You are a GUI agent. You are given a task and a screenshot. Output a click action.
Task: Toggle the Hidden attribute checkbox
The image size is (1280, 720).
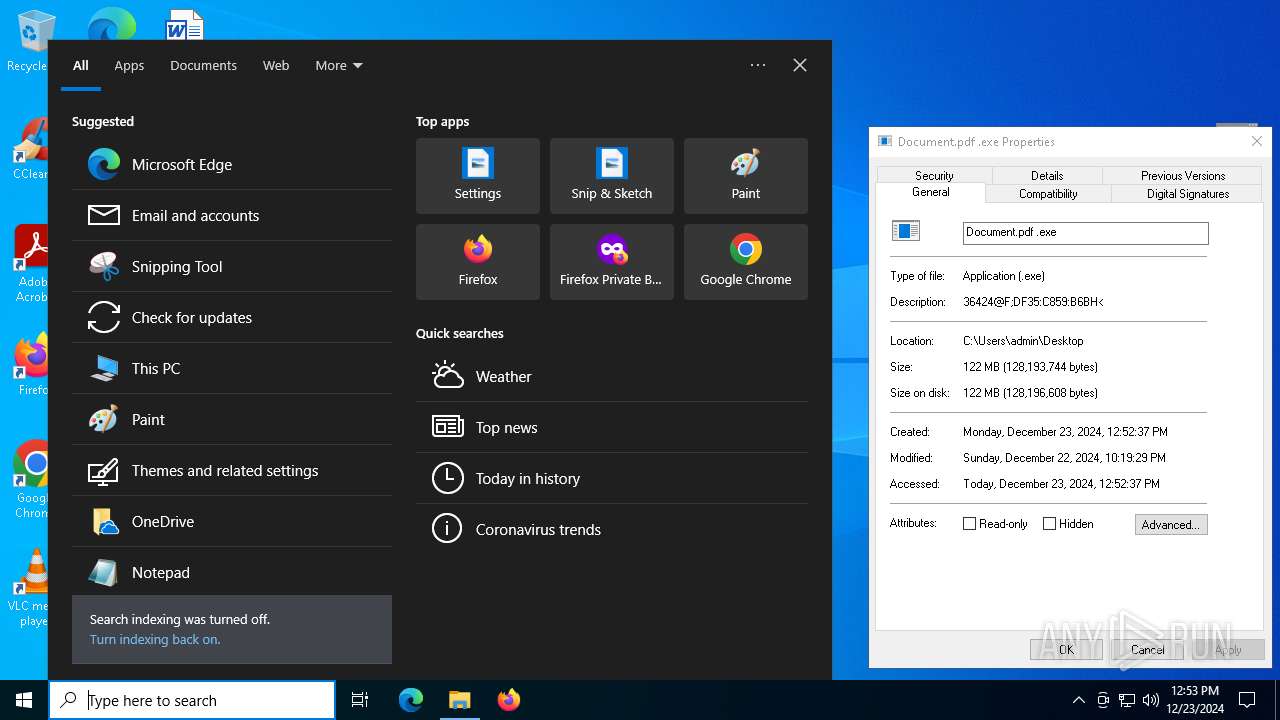1049,524
